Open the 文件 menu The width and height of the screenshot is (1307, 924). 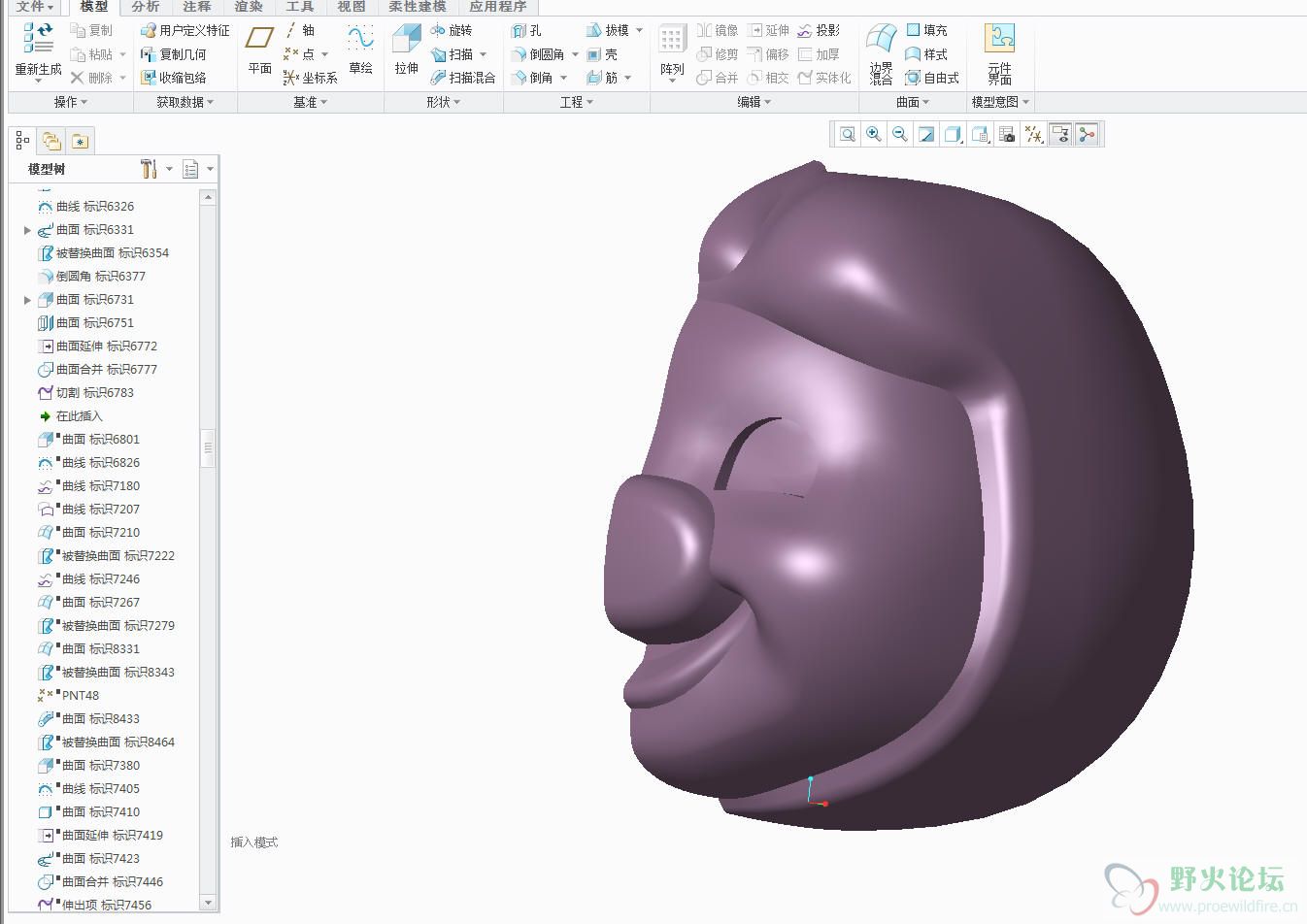click(35, 7)
